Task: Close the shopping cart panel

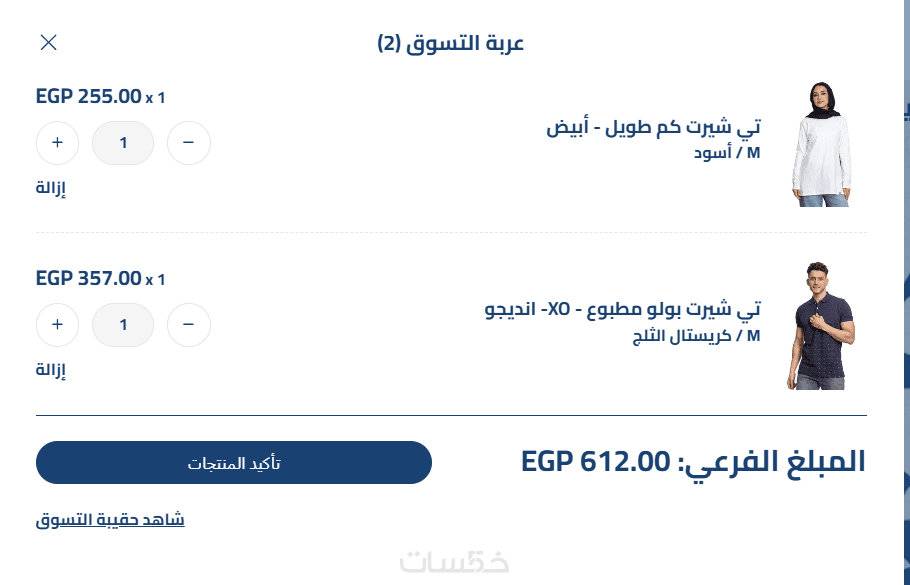Action: tap(48, 42)
